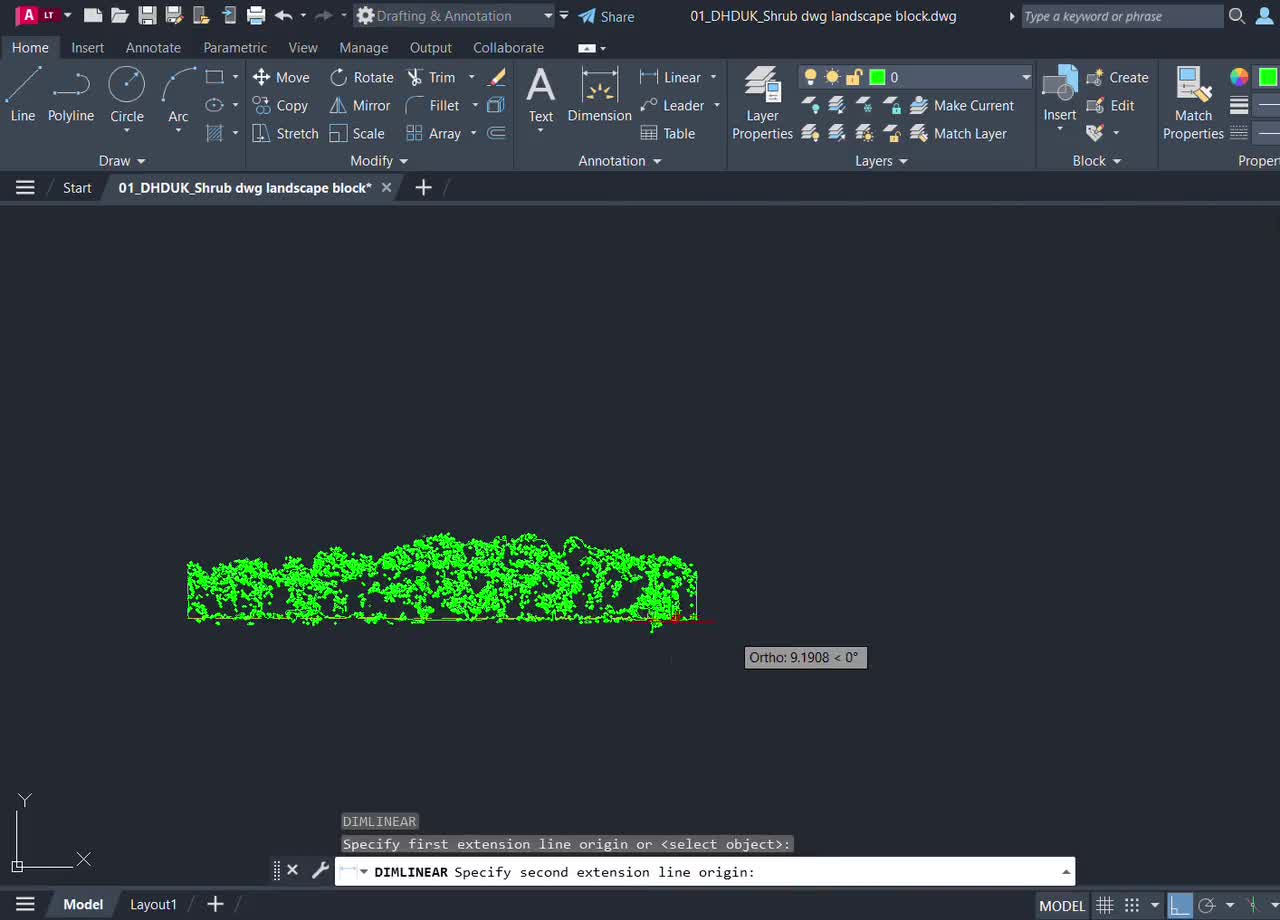Image resolution: width=1280 pixels, height=920 pixels.
Task: Toggle the grid display in the status bar
Action: [1104, 905]
